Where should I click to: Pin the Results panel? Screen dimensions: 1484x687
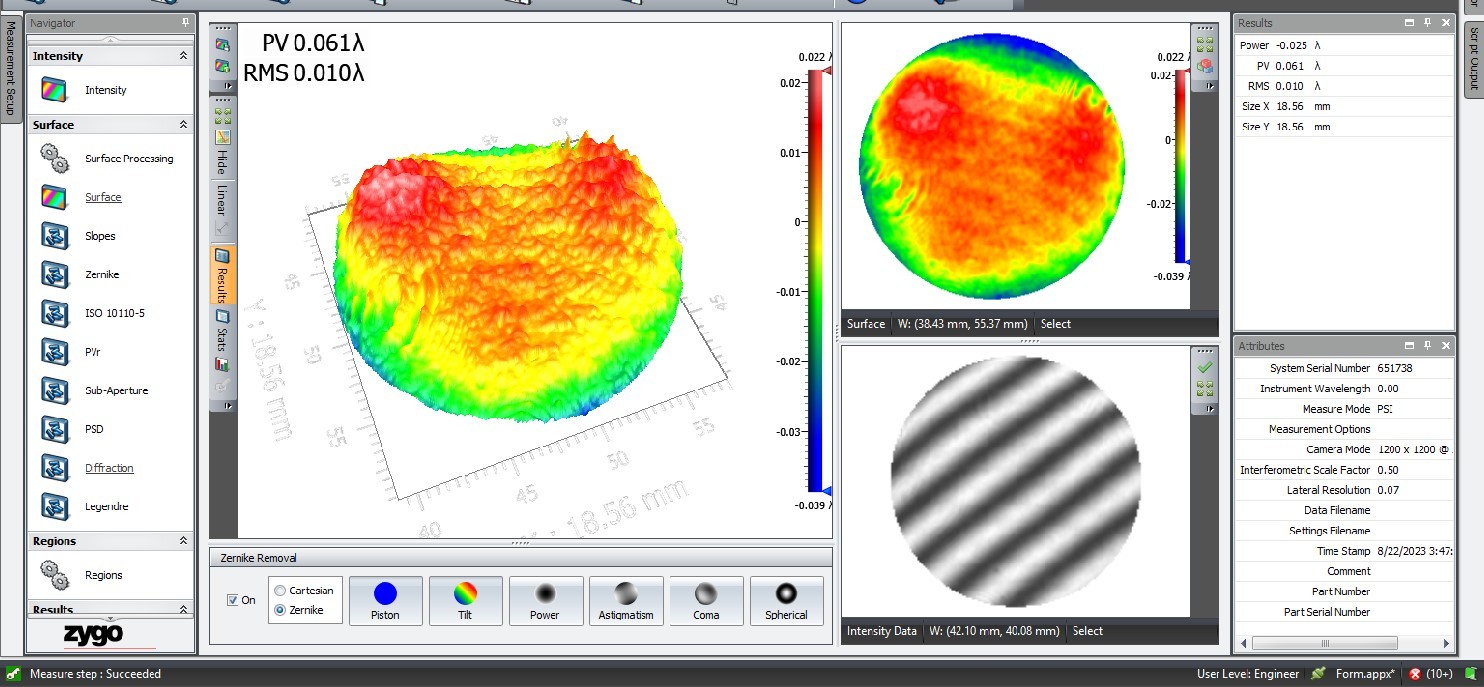1428,23
